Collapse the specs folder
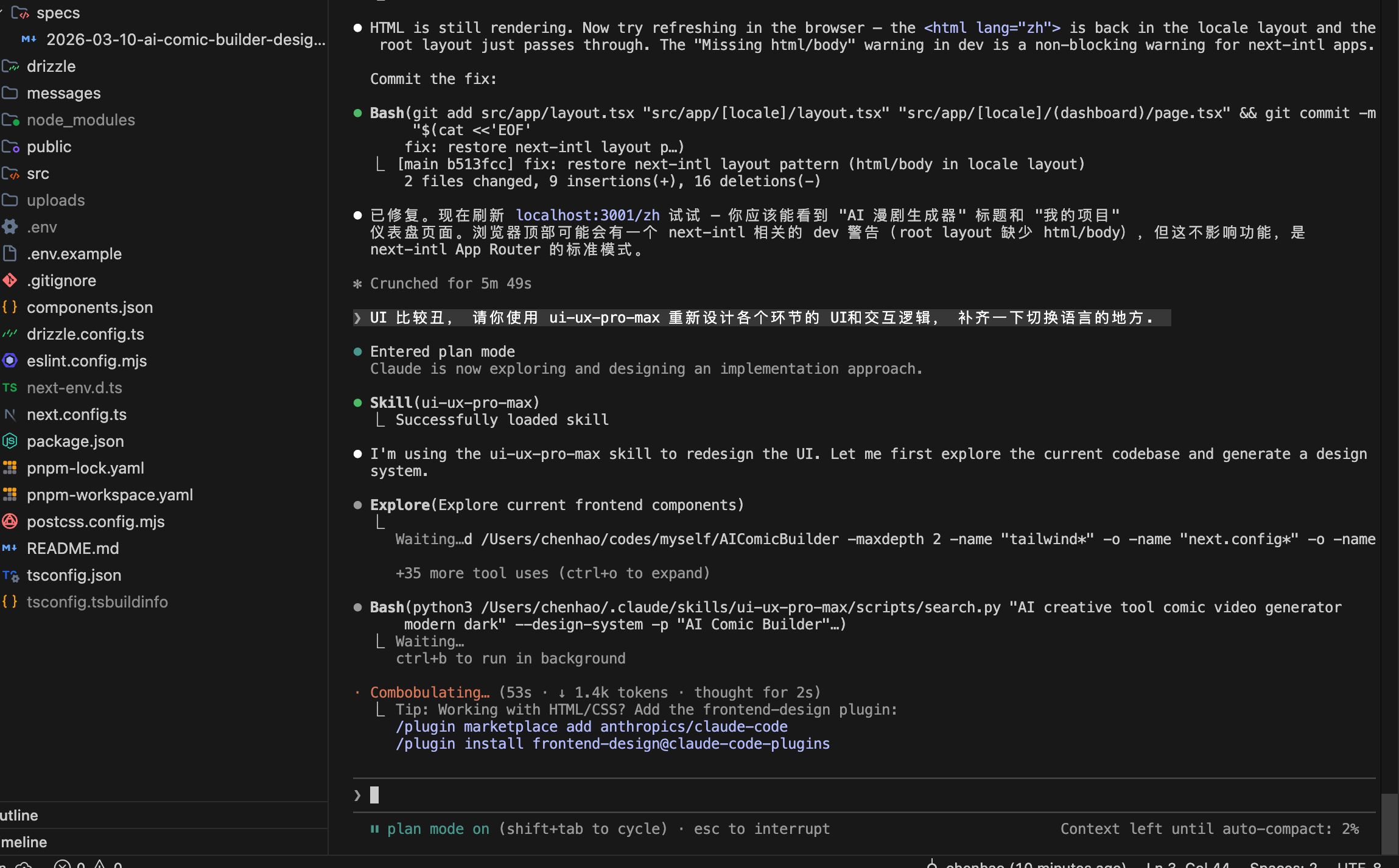The width and height of the screenshot is (1399, 868). tap(57, 13)
